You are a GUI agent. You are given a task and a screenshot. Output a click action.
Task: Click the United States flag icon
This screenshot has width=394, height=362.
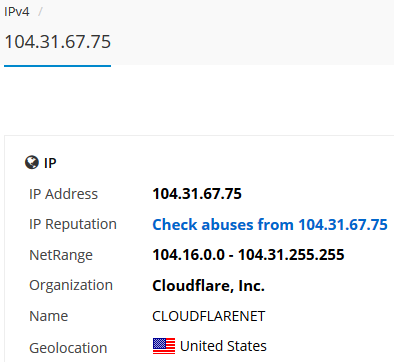[164, 346]
